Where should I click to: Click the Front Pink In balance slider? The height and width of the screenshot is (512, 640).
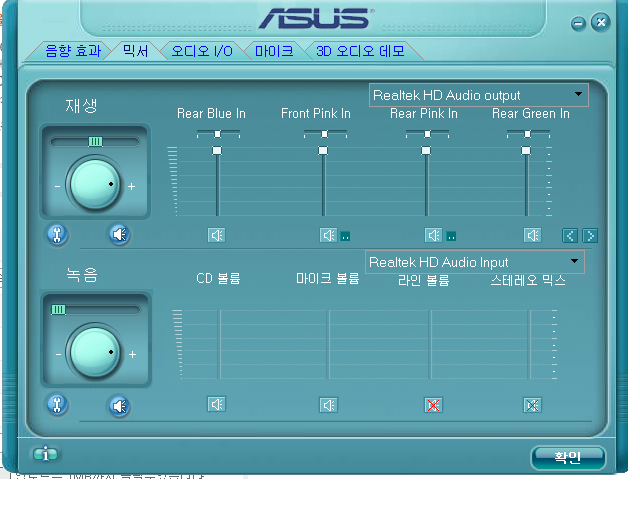point(324,134)
